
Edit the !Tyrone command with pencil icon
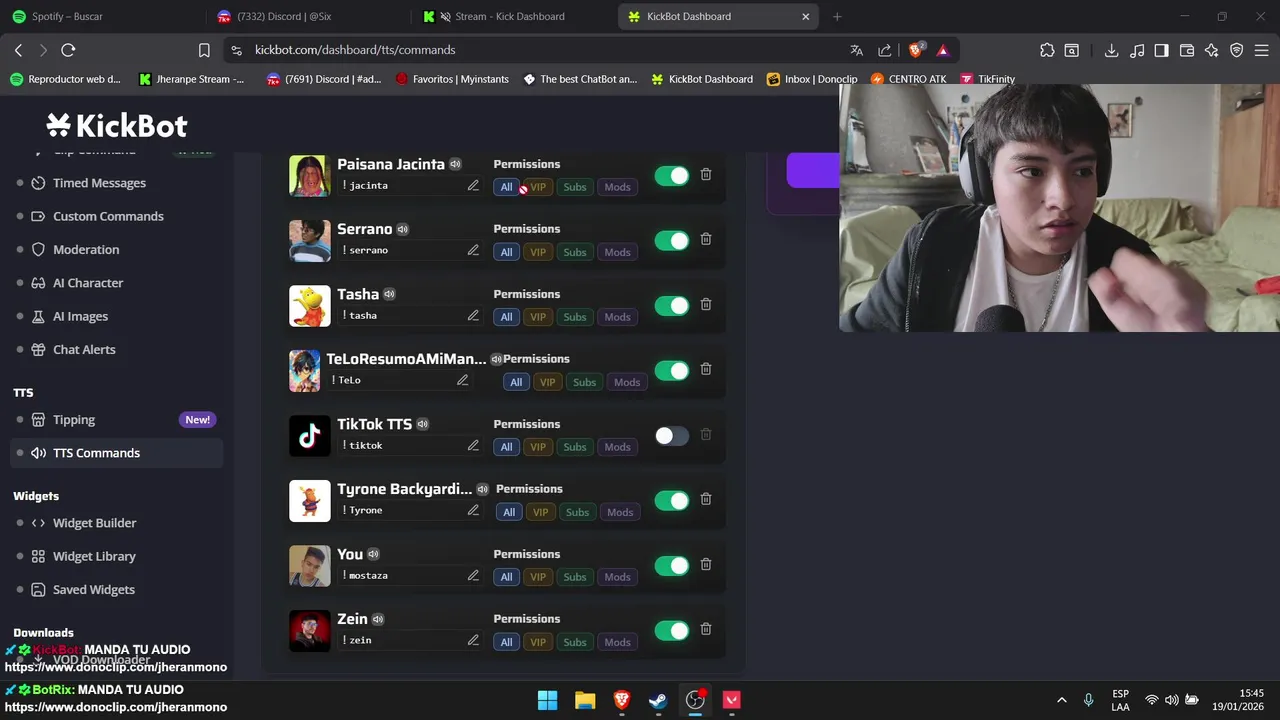(473, 510)
